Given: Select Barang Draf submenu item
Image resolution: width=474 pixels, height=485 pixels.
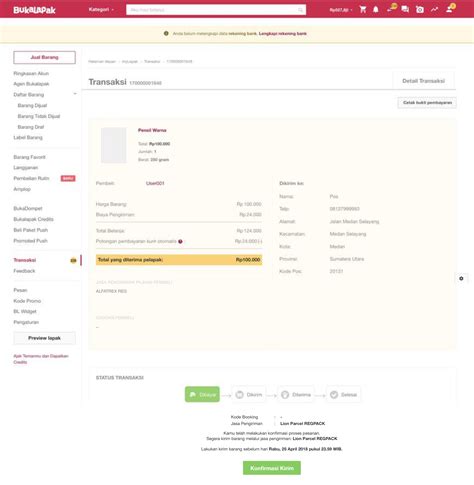Looking at the screenshot, I should coord(31,127).
